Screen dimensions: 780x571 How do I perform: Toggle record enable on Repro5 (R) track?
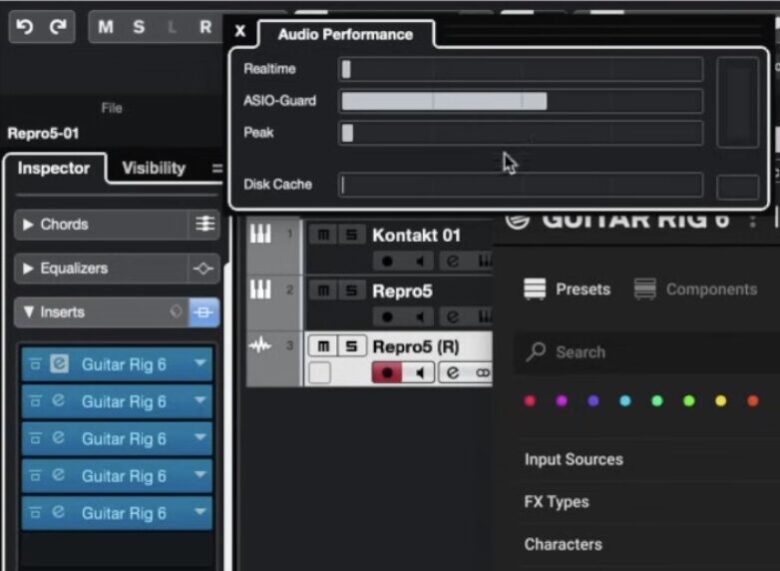387,373
